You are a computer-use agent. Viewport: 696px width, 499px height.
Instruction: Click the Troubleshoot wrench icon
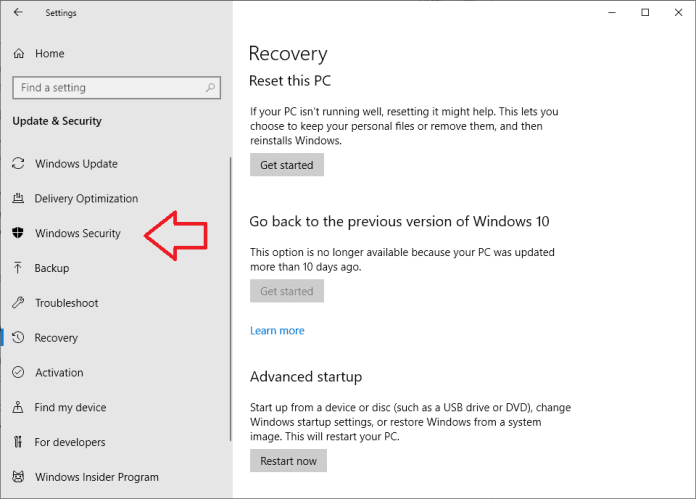[18, 303]
